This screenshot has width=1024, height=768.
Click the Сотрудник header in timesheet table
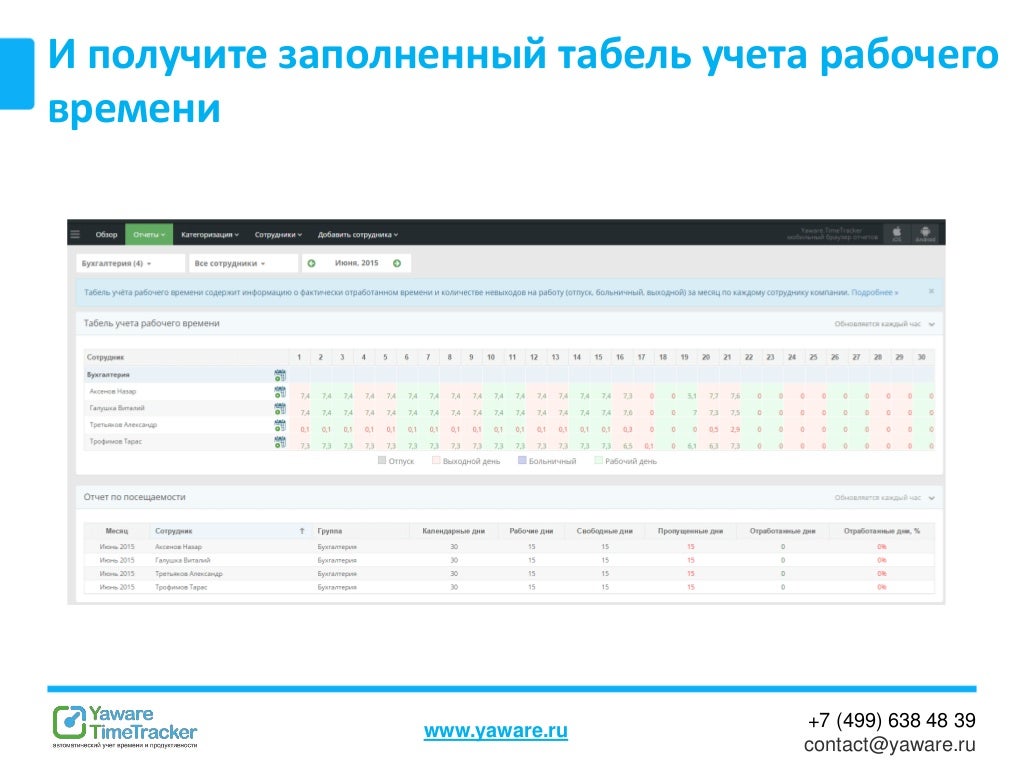tap(105, 357)
